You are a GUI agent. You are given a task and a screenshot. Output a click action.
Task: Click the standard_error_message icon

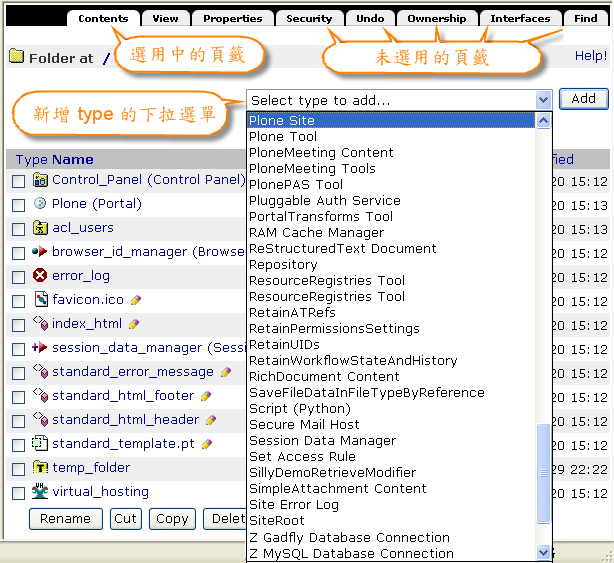coord(41,371)
